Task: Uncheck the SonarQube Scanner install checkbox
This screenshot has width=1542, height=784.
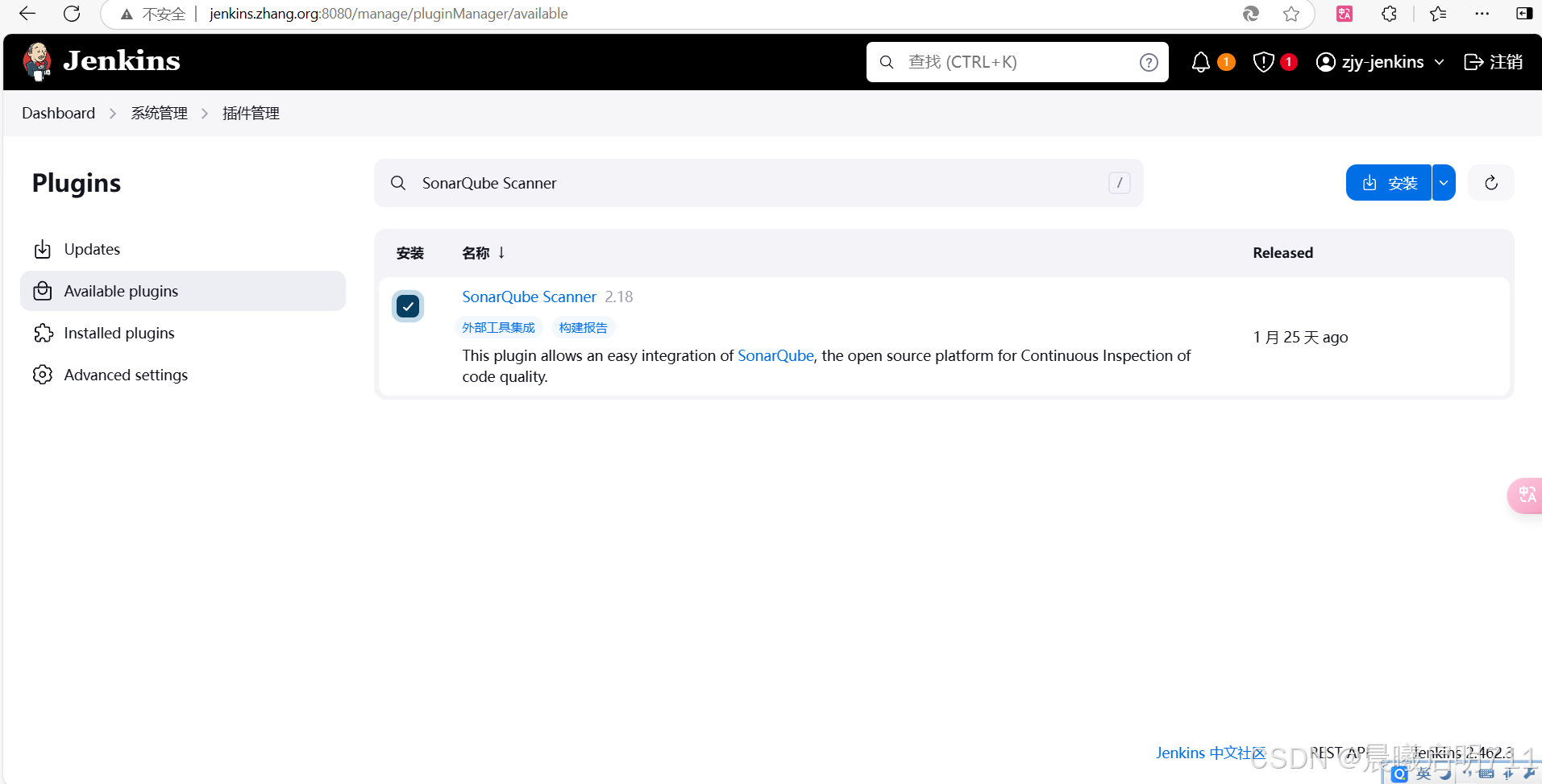Action: pyautogui.click(x=408, y=306)
